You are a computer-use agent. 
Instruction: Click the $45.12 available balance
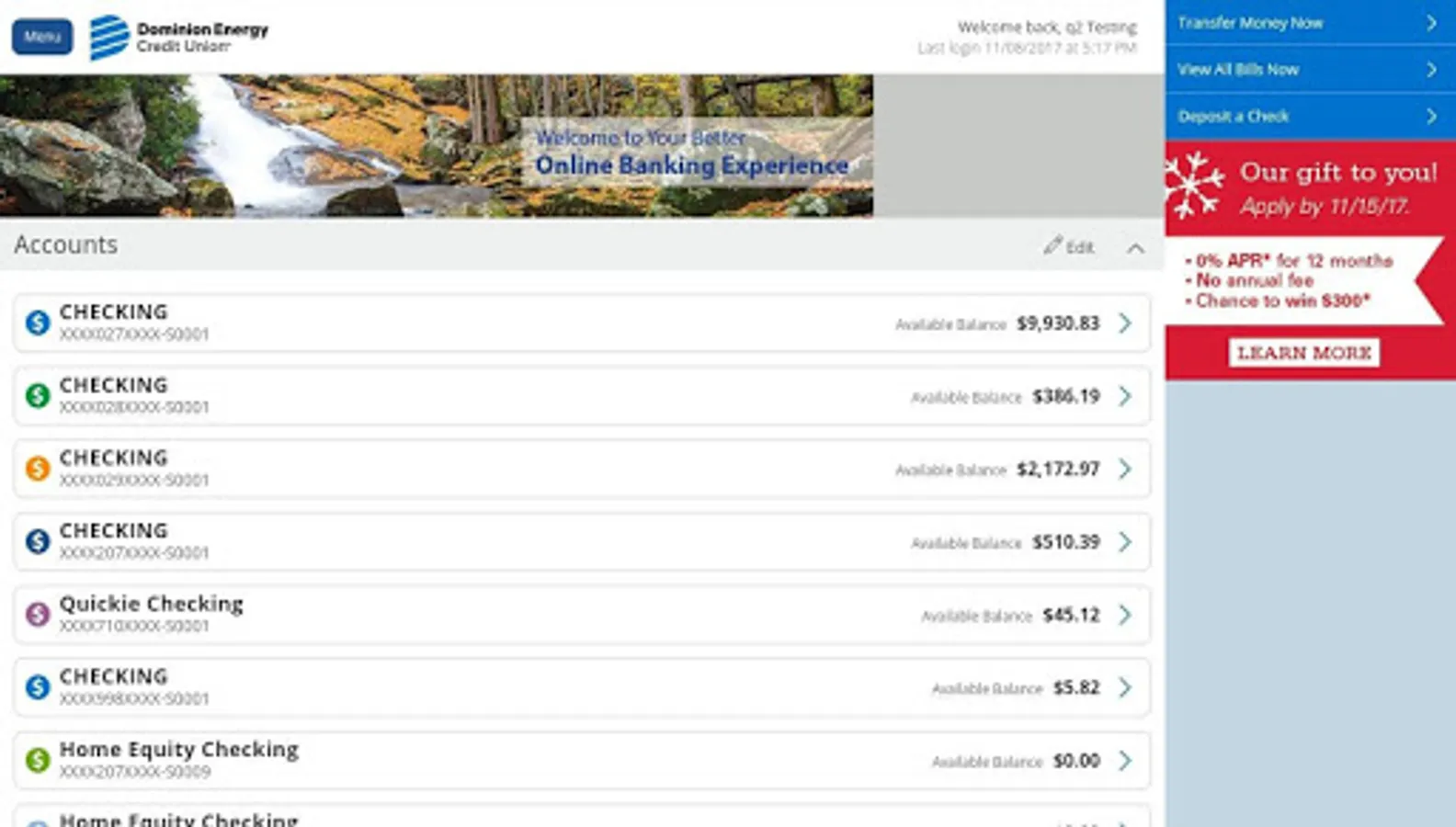click(1072, 615)
